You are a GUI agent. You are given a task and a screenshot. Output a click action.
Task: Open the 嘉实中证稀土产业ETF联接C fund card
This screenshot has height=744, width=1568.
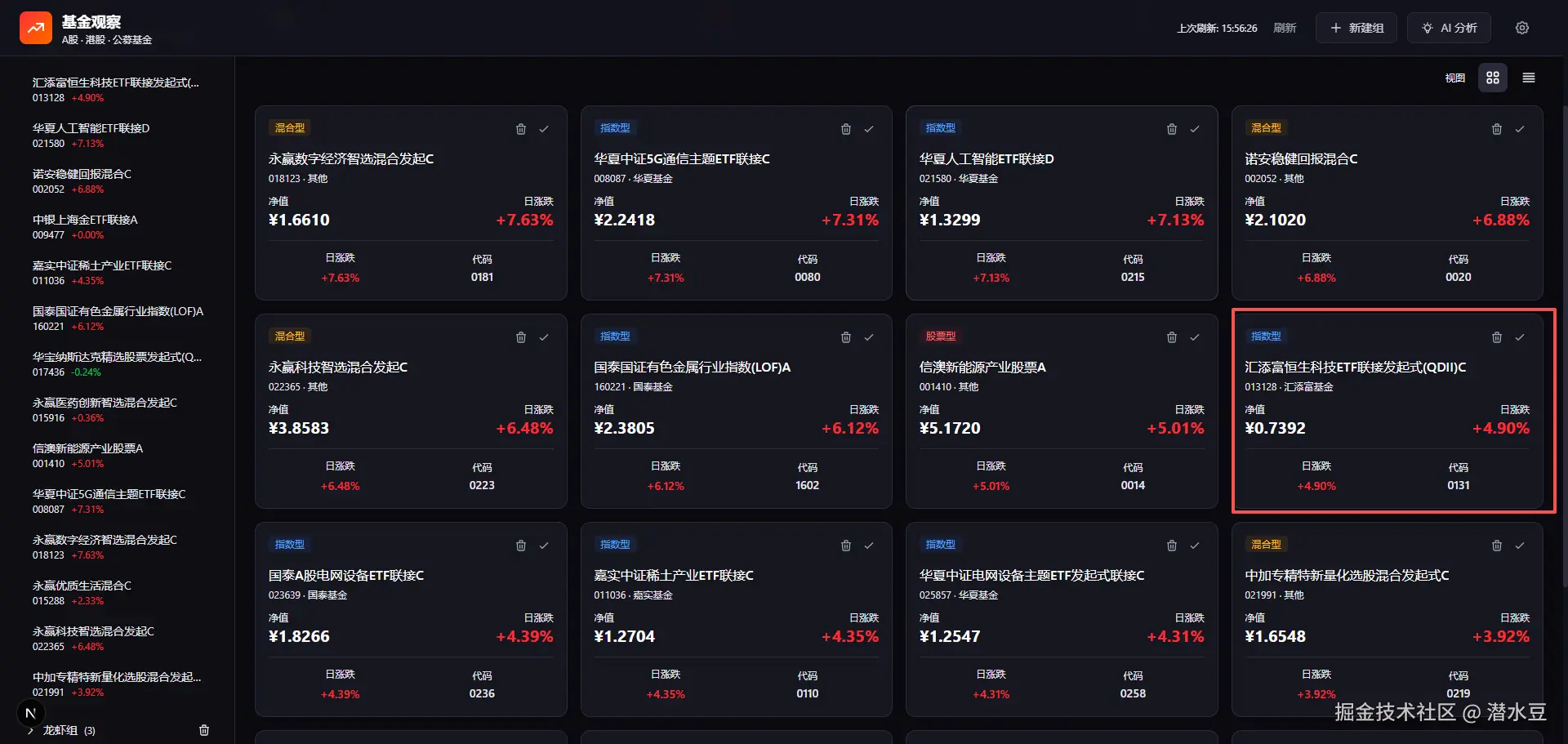click(x=736, y=619)
